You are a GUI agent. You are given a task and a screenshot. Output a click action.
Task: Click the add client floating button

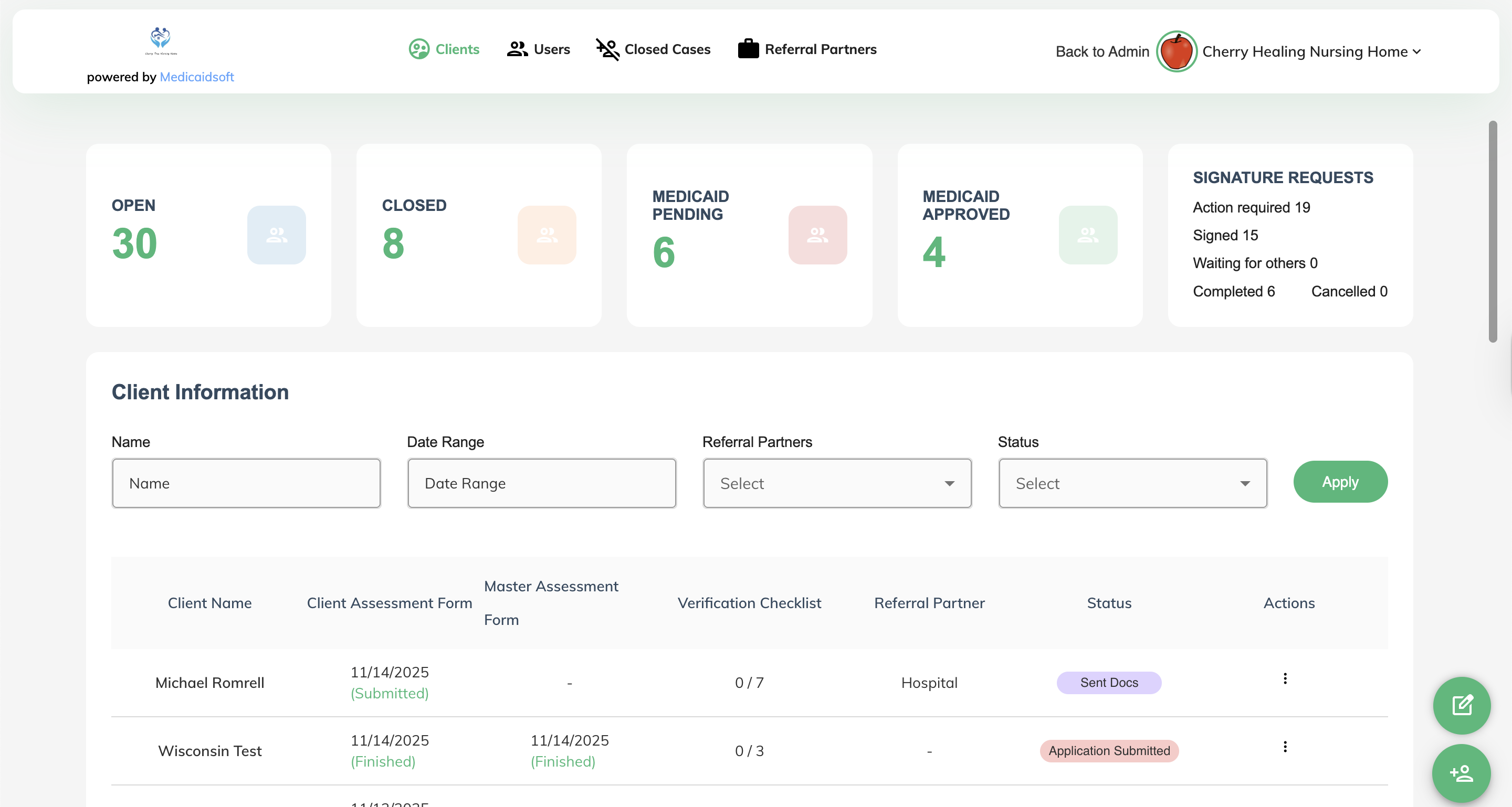(x=1462, y=773)
